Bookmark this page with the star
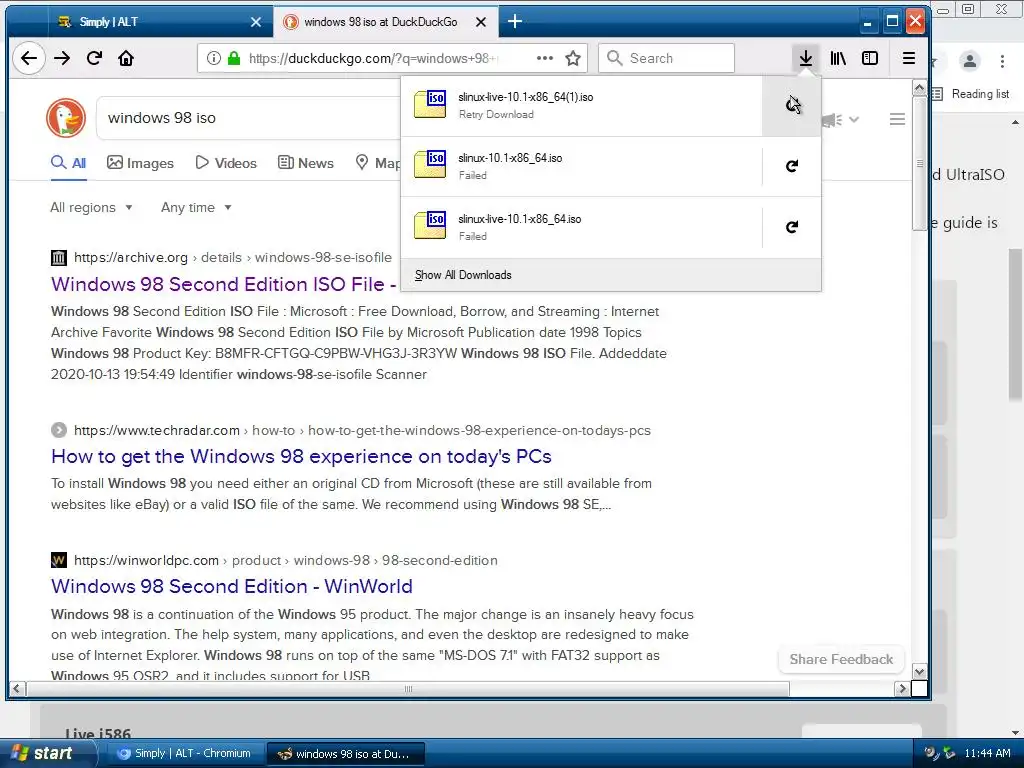 tap(573, 58)
